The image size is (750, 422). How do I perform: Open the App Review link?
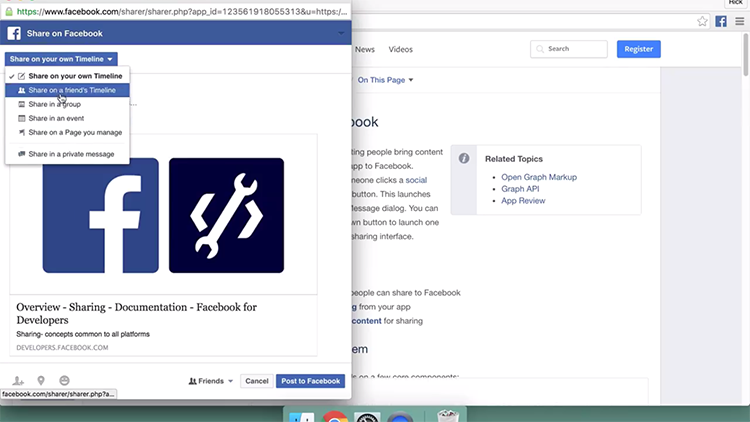coord(523,200)
